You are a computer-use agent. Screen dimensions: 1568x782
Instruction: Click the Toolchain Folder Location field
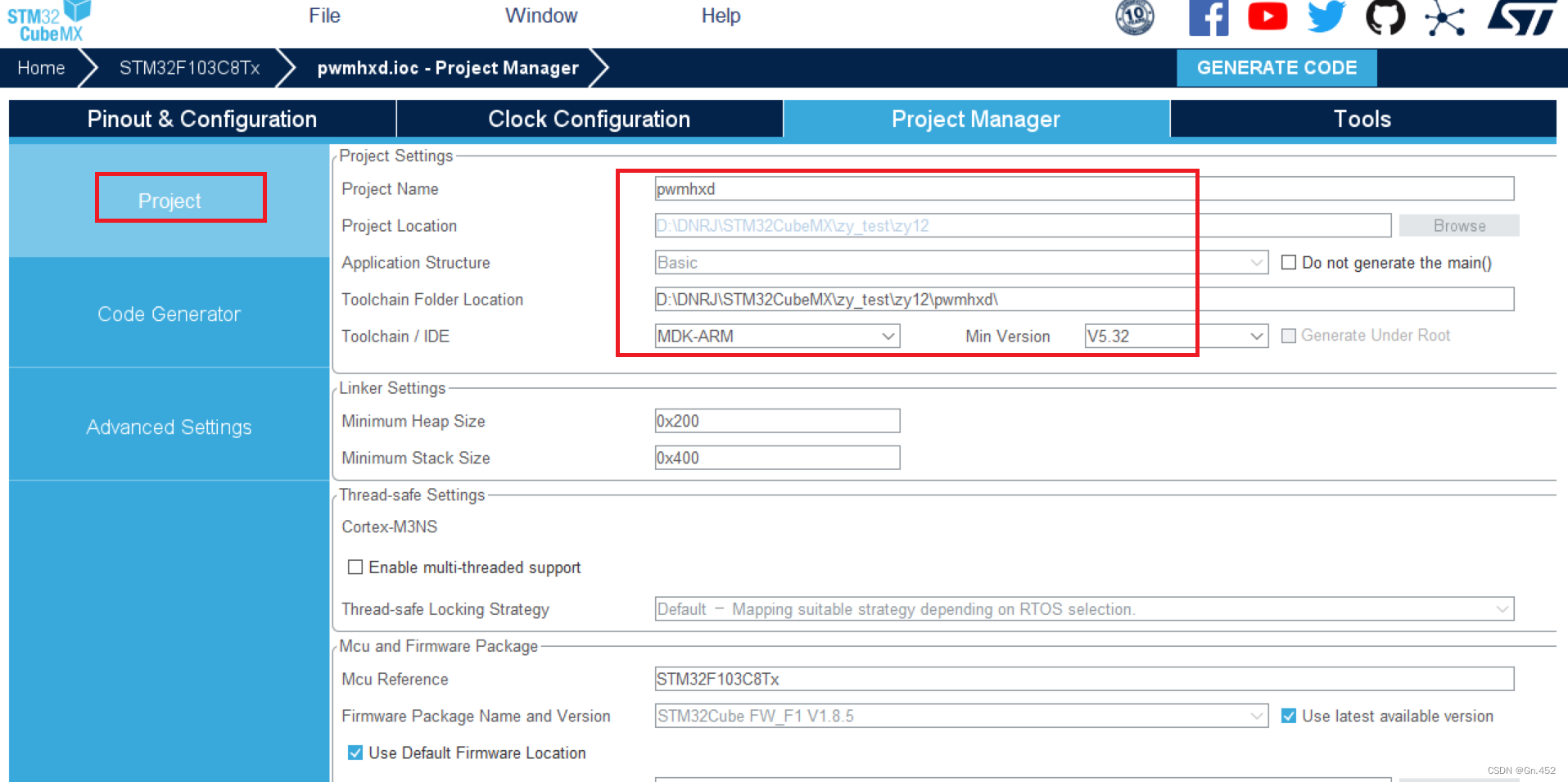coord(1084,299)
